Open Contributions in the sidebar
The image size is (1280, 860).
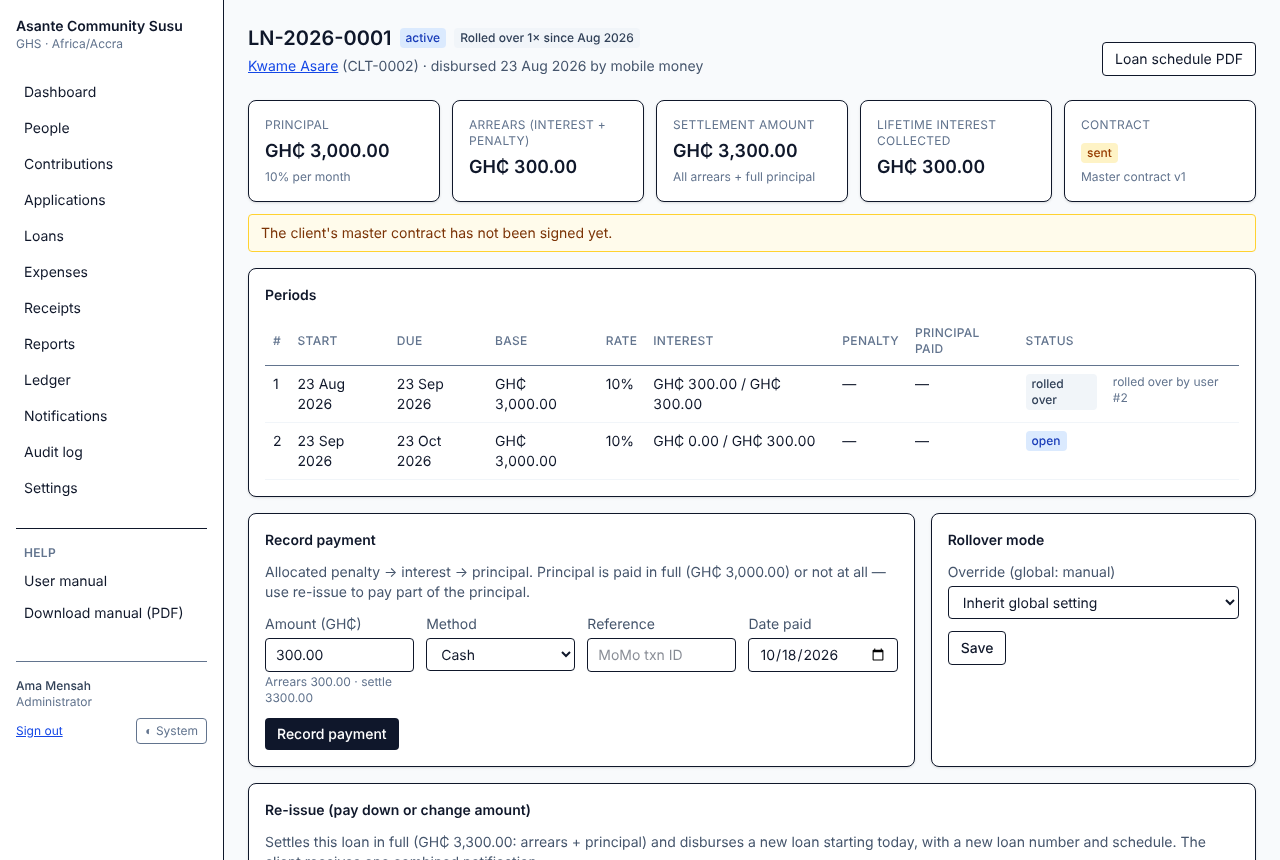point(68,164)
